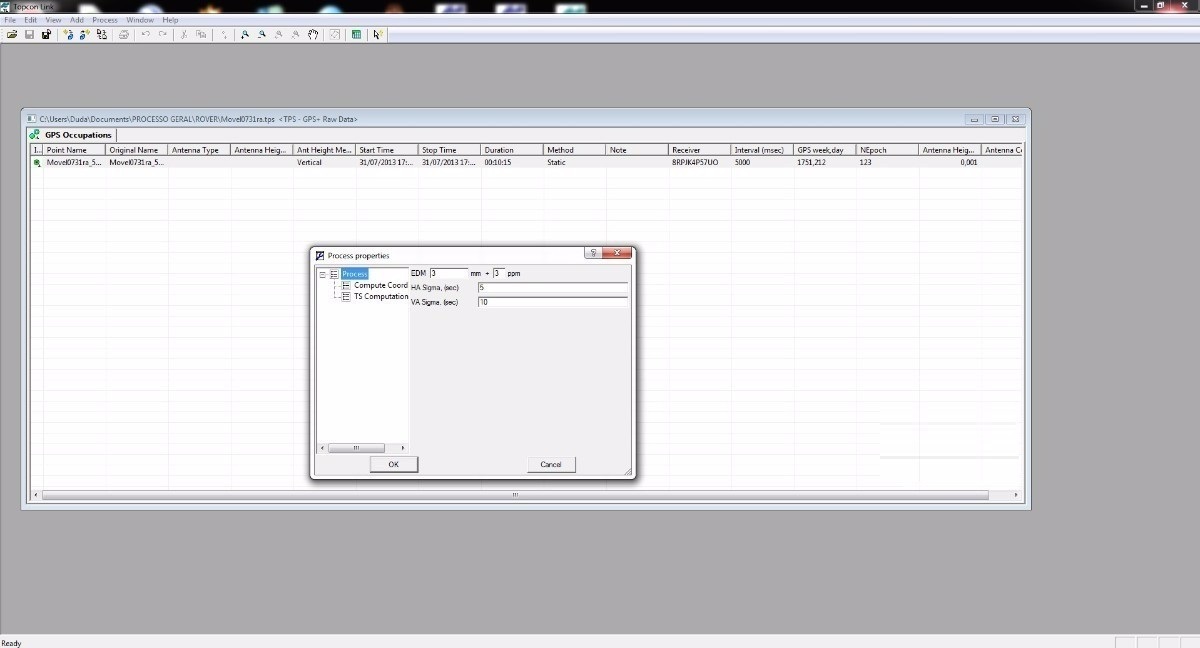Click the Cut scissors icon
Image resolution: width=1200 pixels, height=648 pixels.
184,34
